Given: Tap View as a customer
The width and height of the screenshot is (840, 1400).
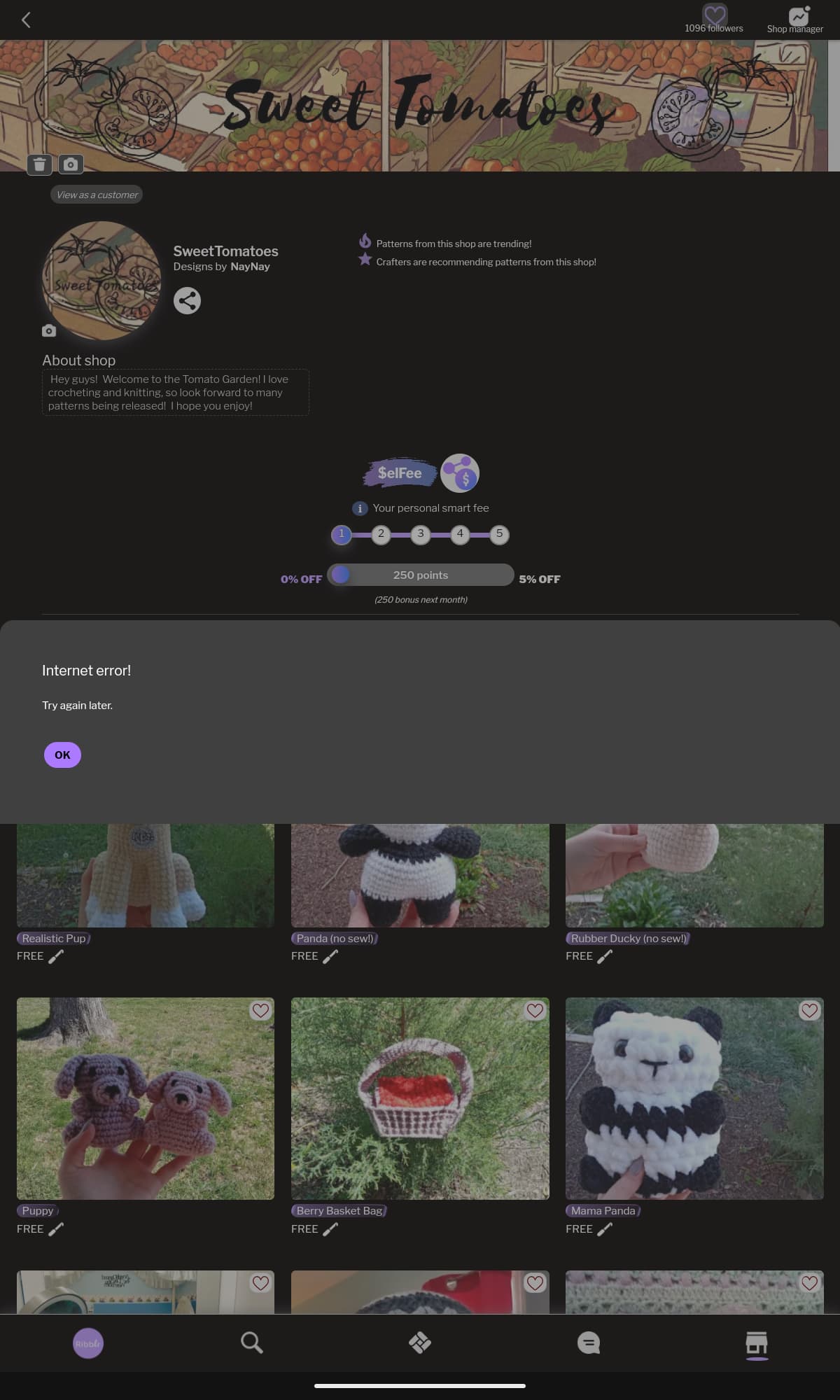Looking at the screenshot, I should [97, 195].
